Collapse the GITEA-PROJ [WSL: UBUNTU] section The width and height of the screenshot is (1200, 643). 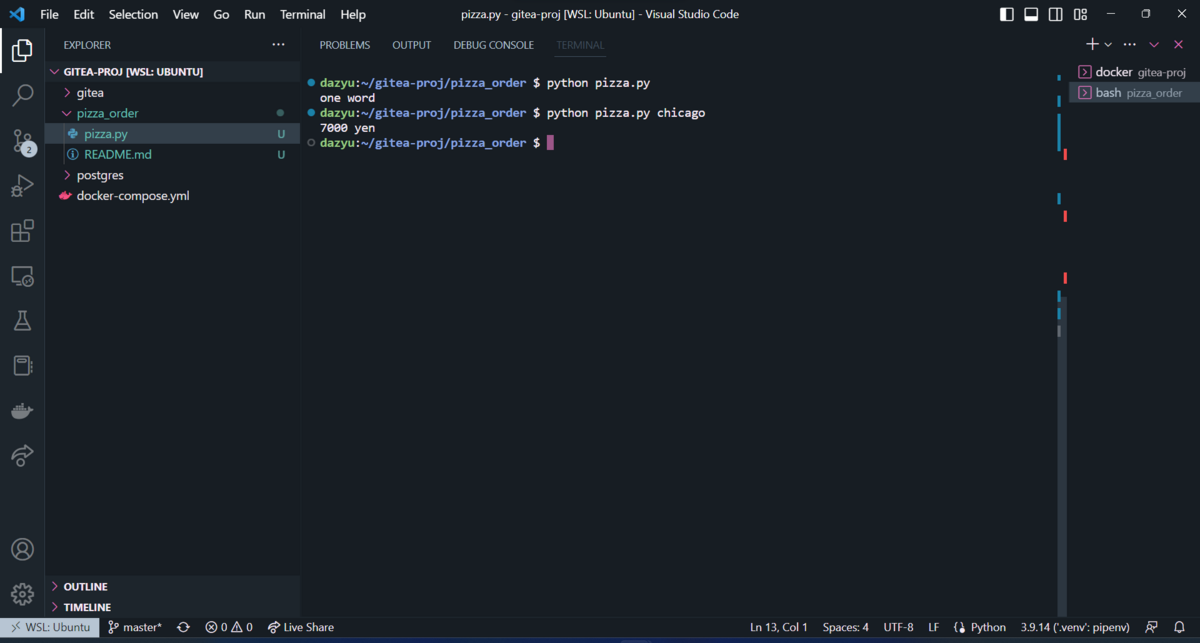point(172,72)
